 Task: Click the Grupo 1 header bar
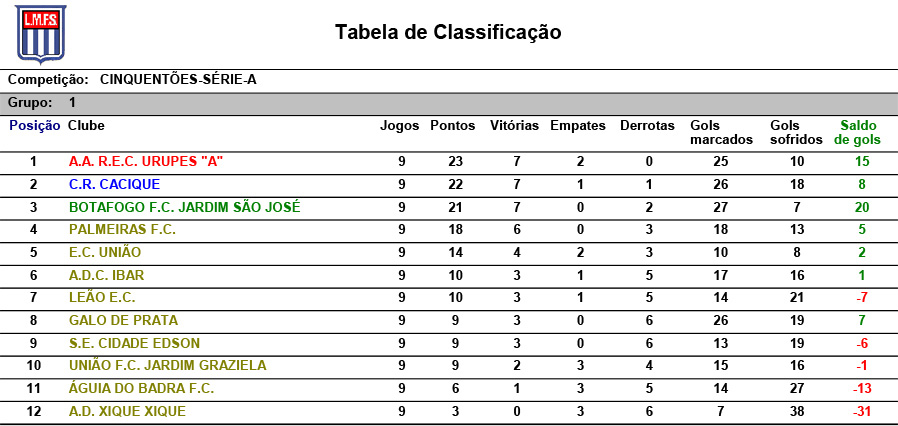coord(448,103)
